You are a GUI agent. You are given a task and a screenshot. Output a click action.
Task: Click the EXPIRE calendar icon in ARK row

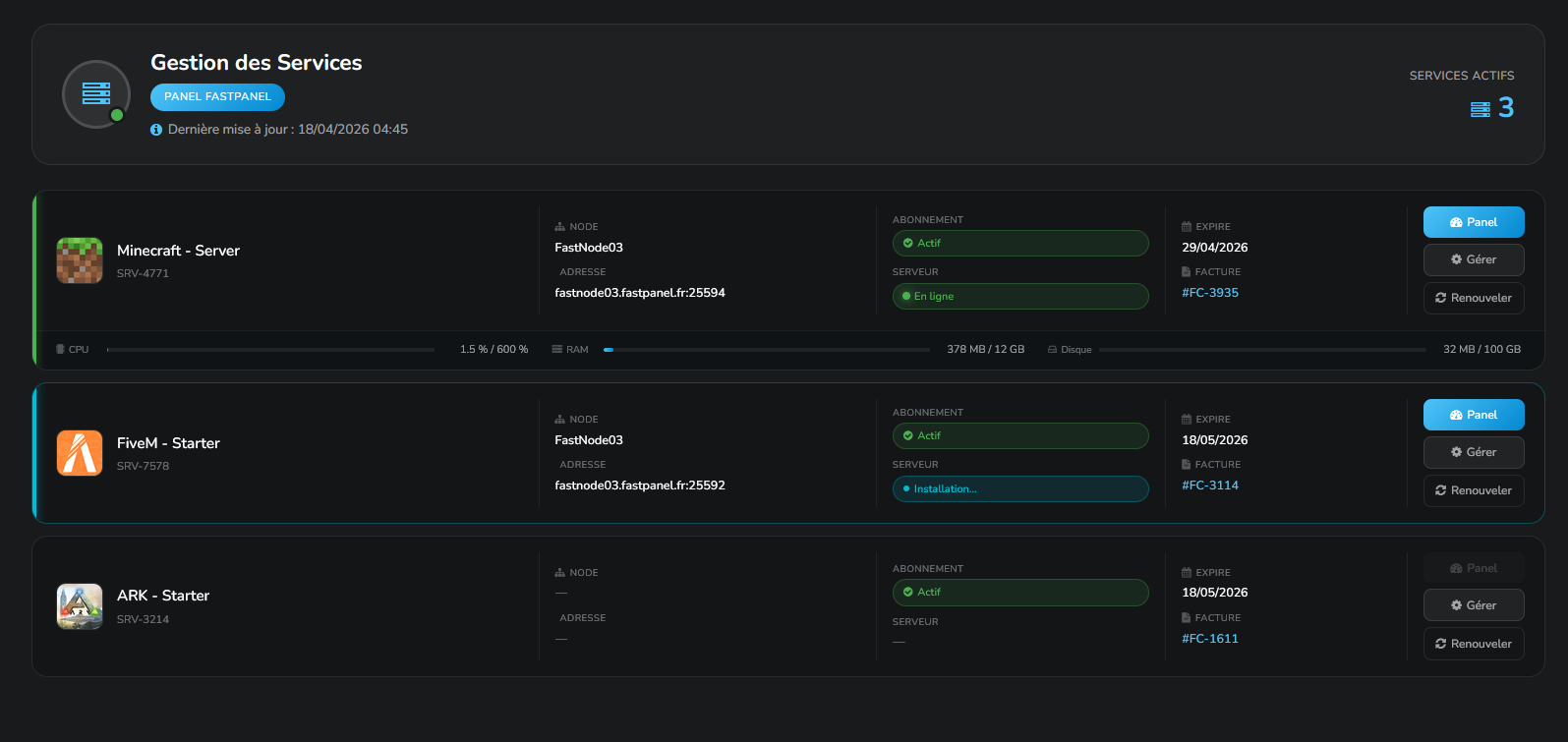coord(1187,573)
